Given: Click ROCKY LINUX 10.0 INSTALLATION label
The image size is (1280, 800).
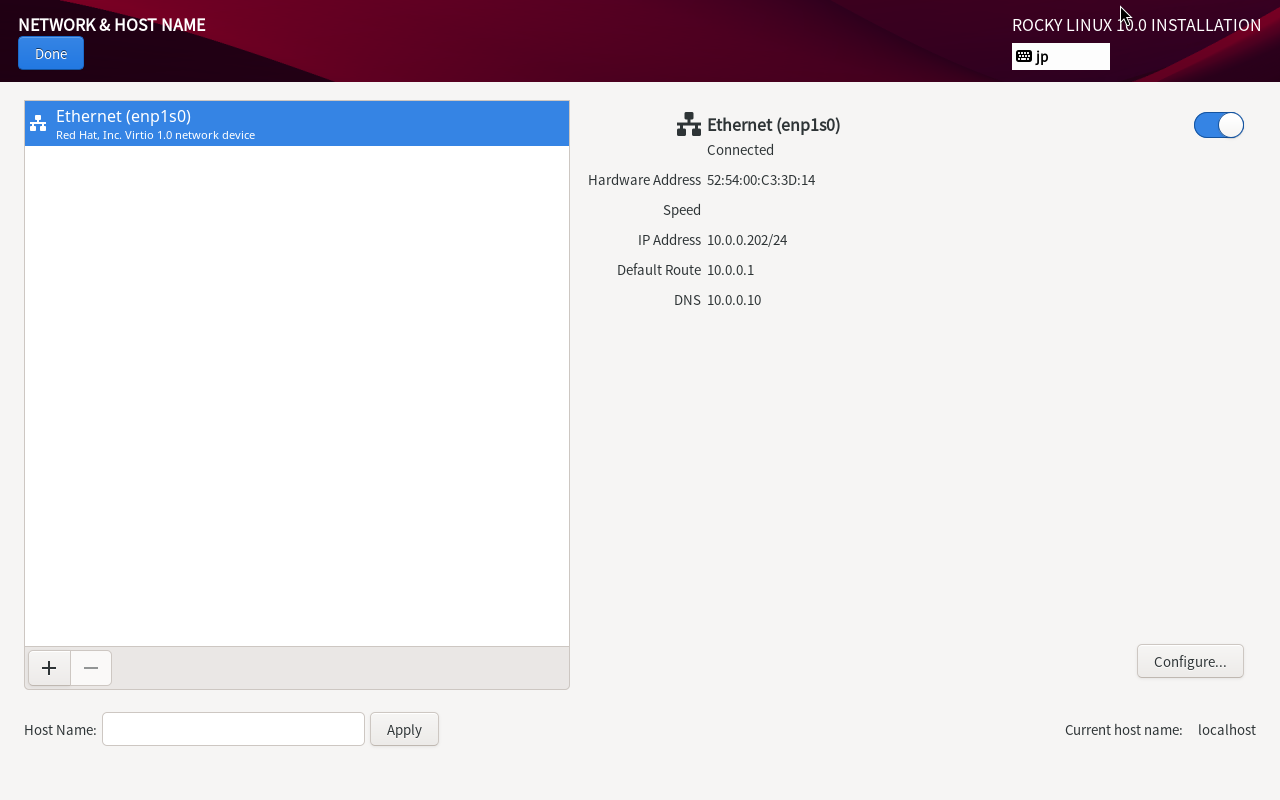Looking at the screenshot, I should [x=1137, y=25].
